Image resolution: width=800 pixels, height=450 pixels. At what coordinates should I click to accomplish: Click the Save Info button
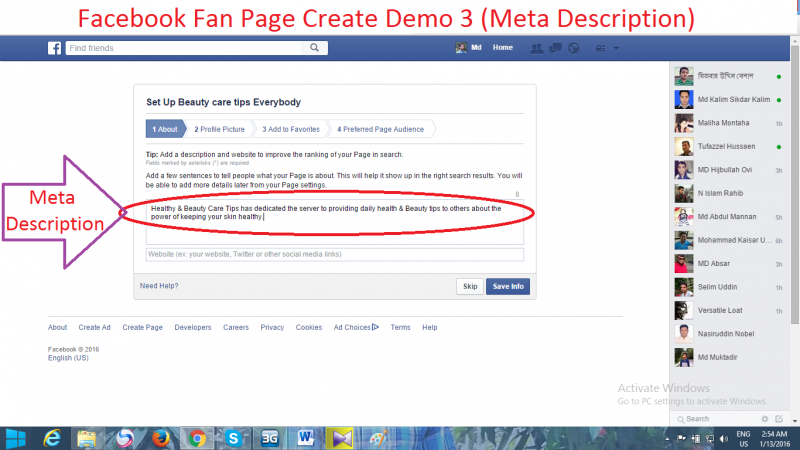coord(508,286)
